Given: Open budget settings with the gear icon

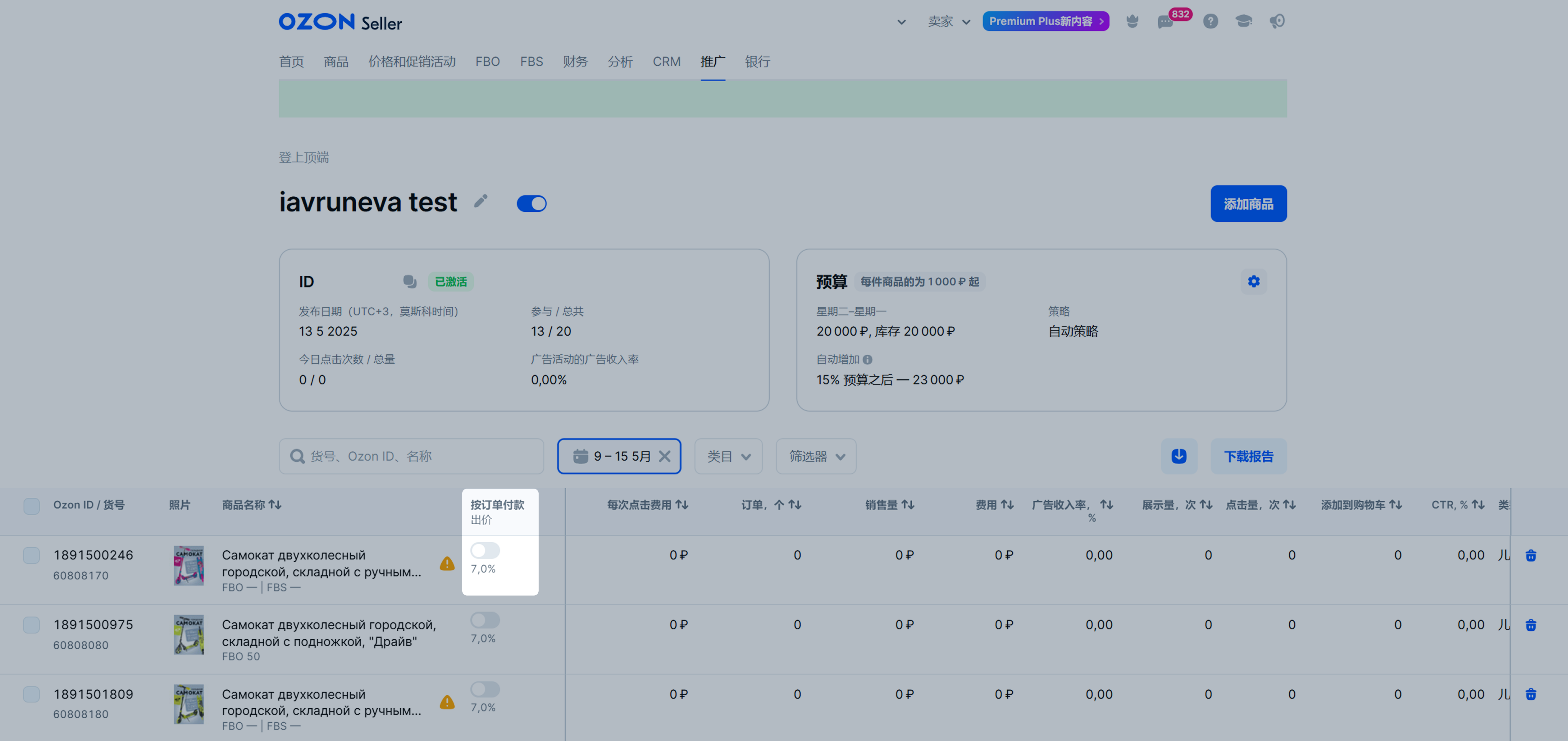Looking at the screenshot, I should click(1253, 281).
